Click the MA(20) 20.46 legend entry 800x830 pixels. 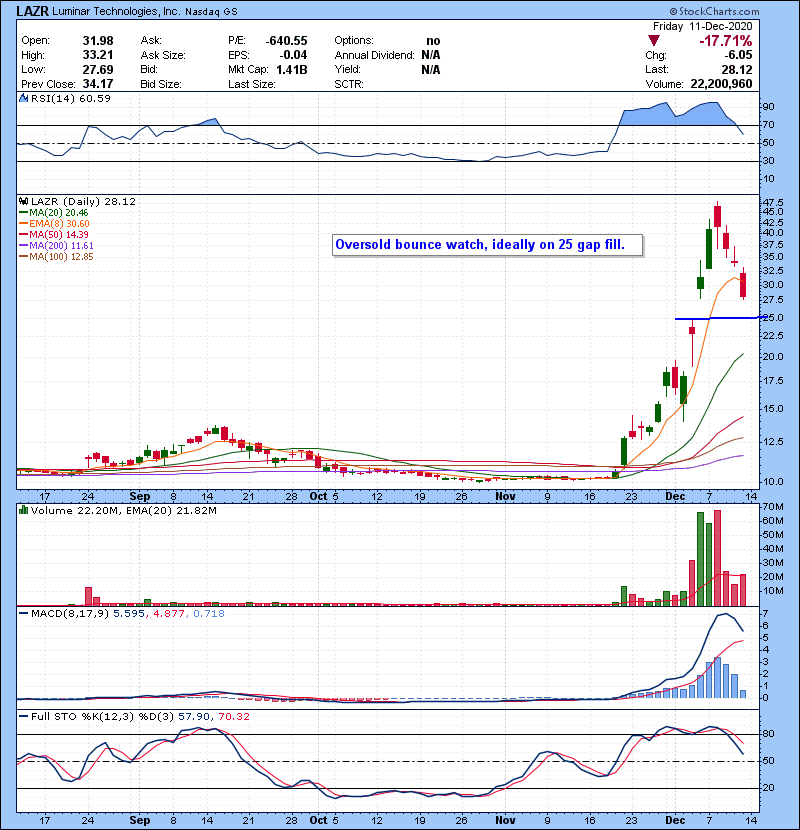54,212
